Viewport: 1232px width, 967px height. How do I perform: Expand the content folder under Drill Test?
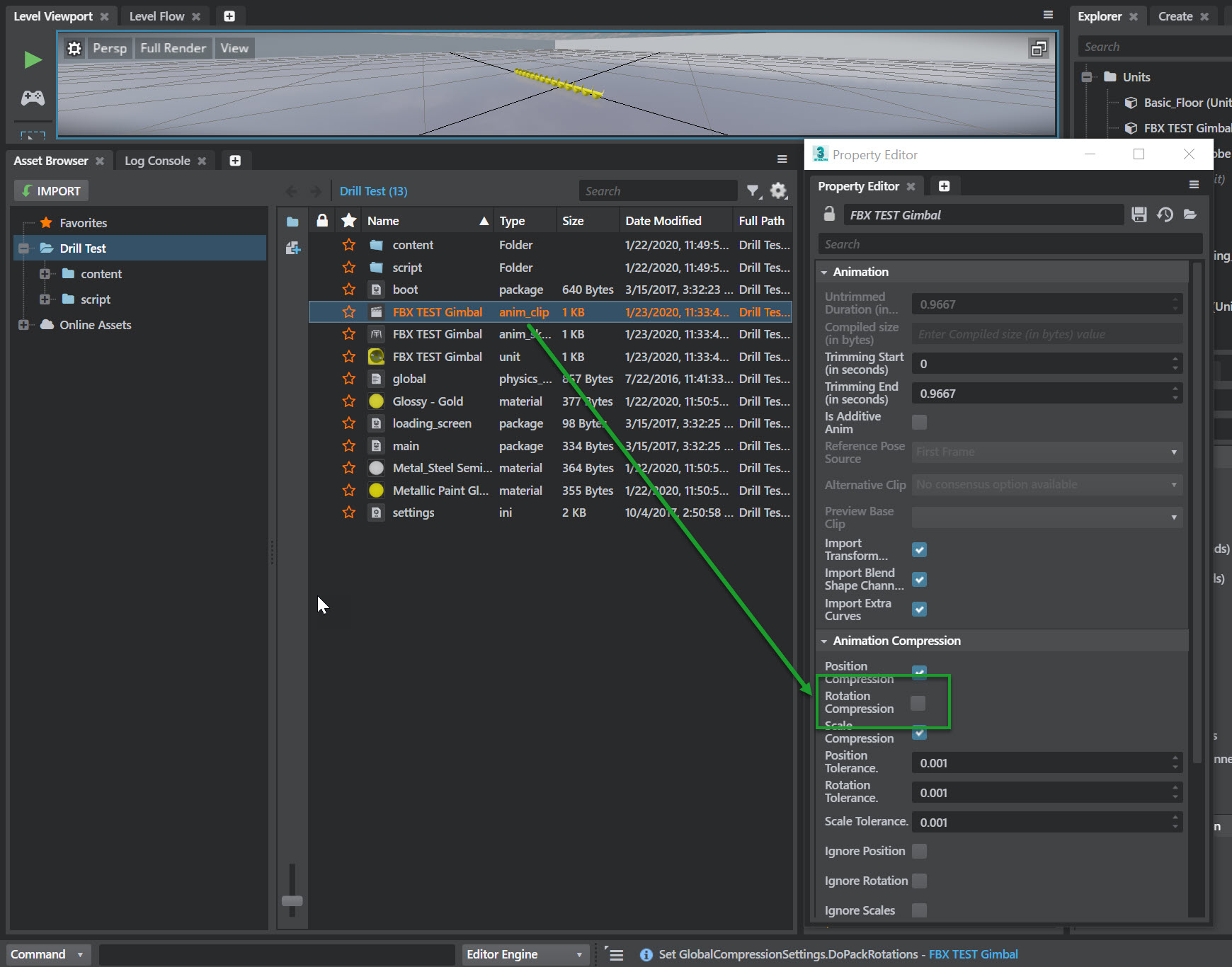tap(45, 273)
